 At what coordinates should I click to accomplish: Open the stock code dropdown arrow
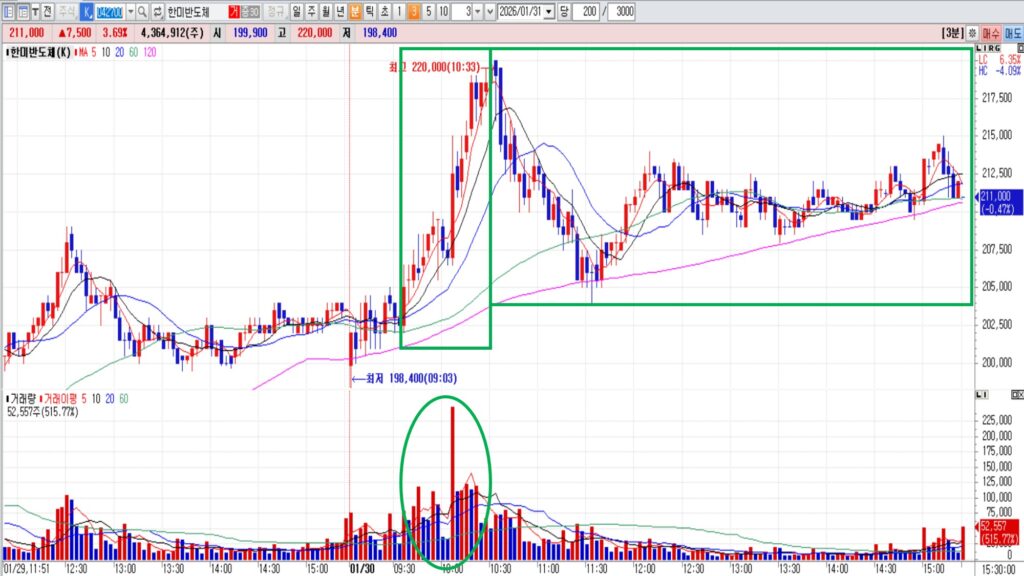130,11
